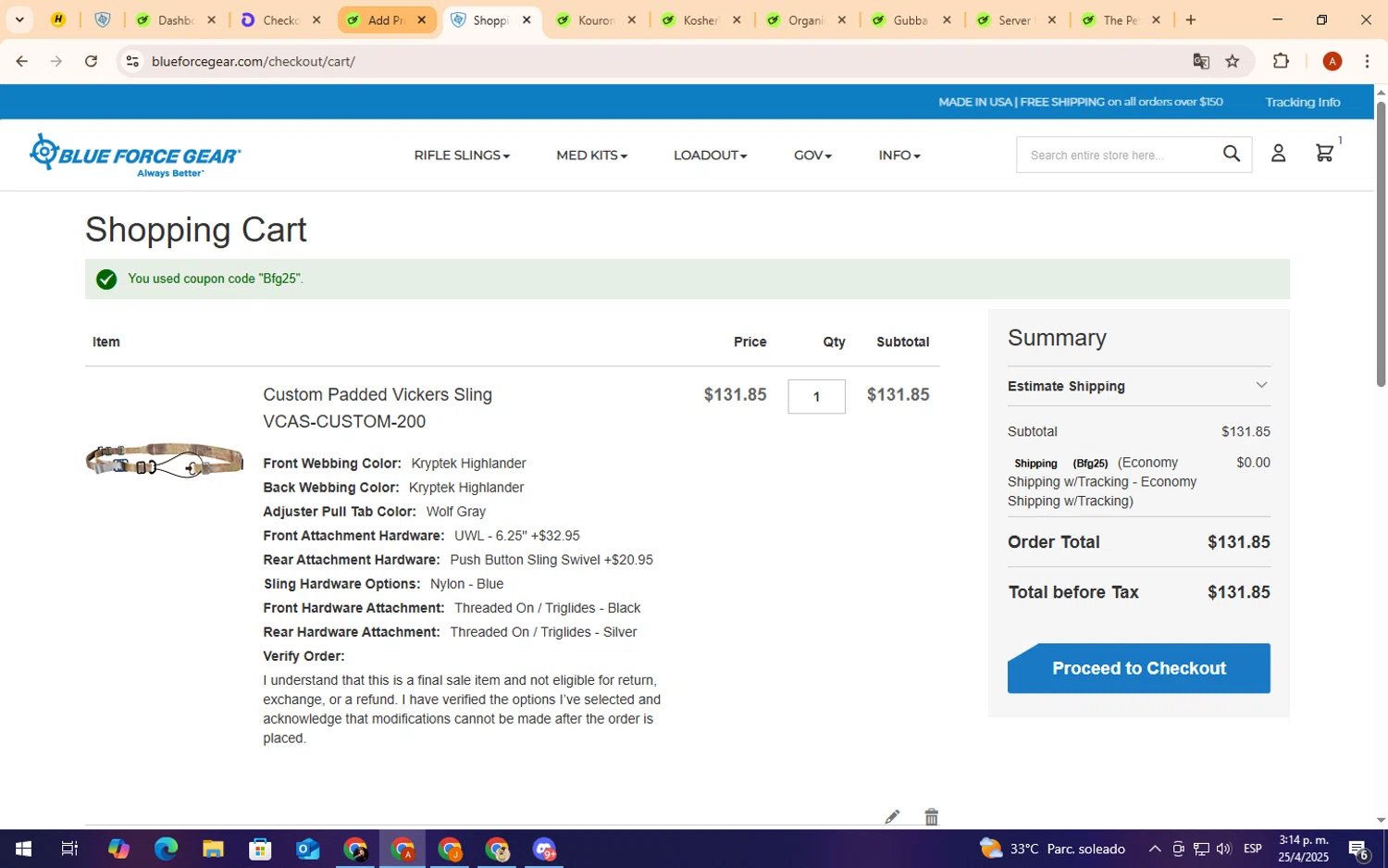The height and width of the screenshot is (868, 1388).
Task: View site information icon in address bar
Action: [132, 61]
